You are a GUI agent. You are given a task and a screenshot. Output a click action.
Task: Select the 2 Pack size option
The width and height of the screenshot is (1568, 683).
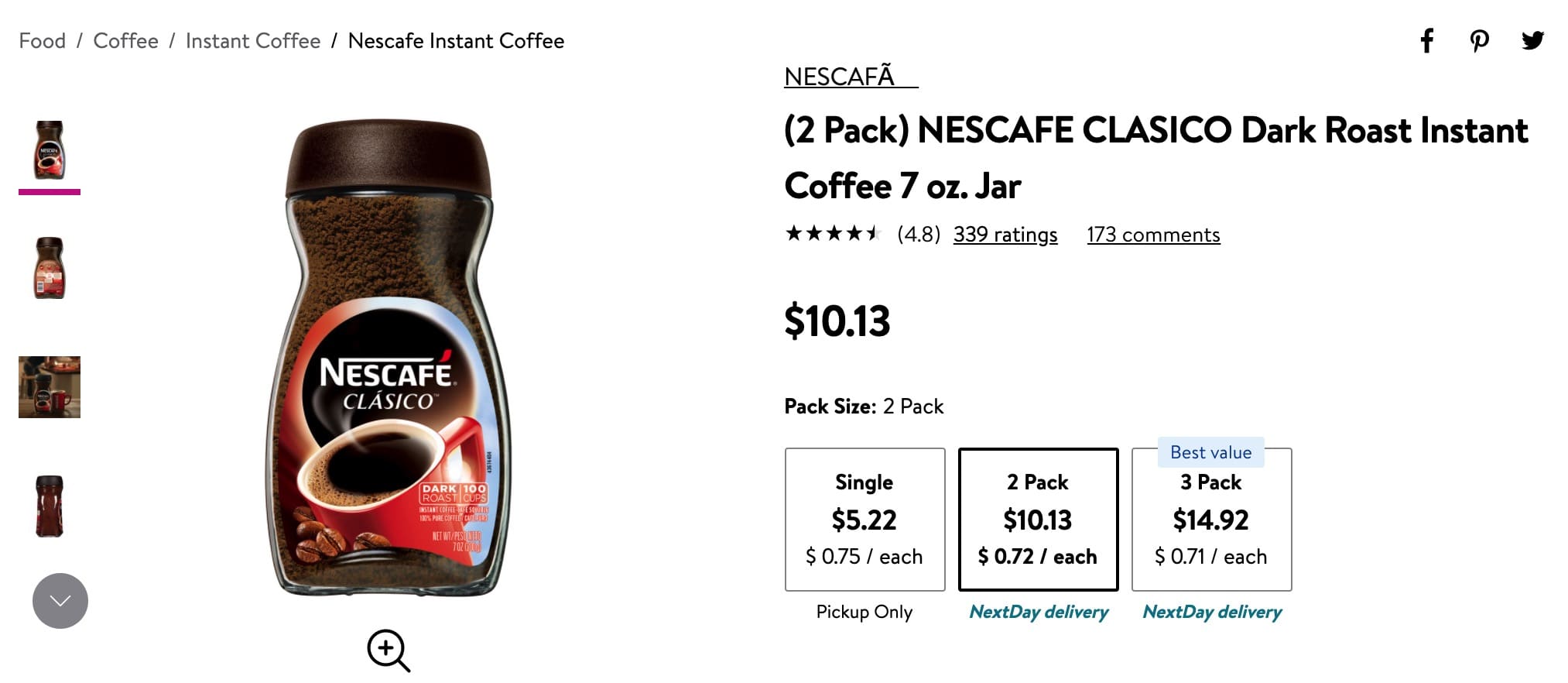[x=1038, y=519]
